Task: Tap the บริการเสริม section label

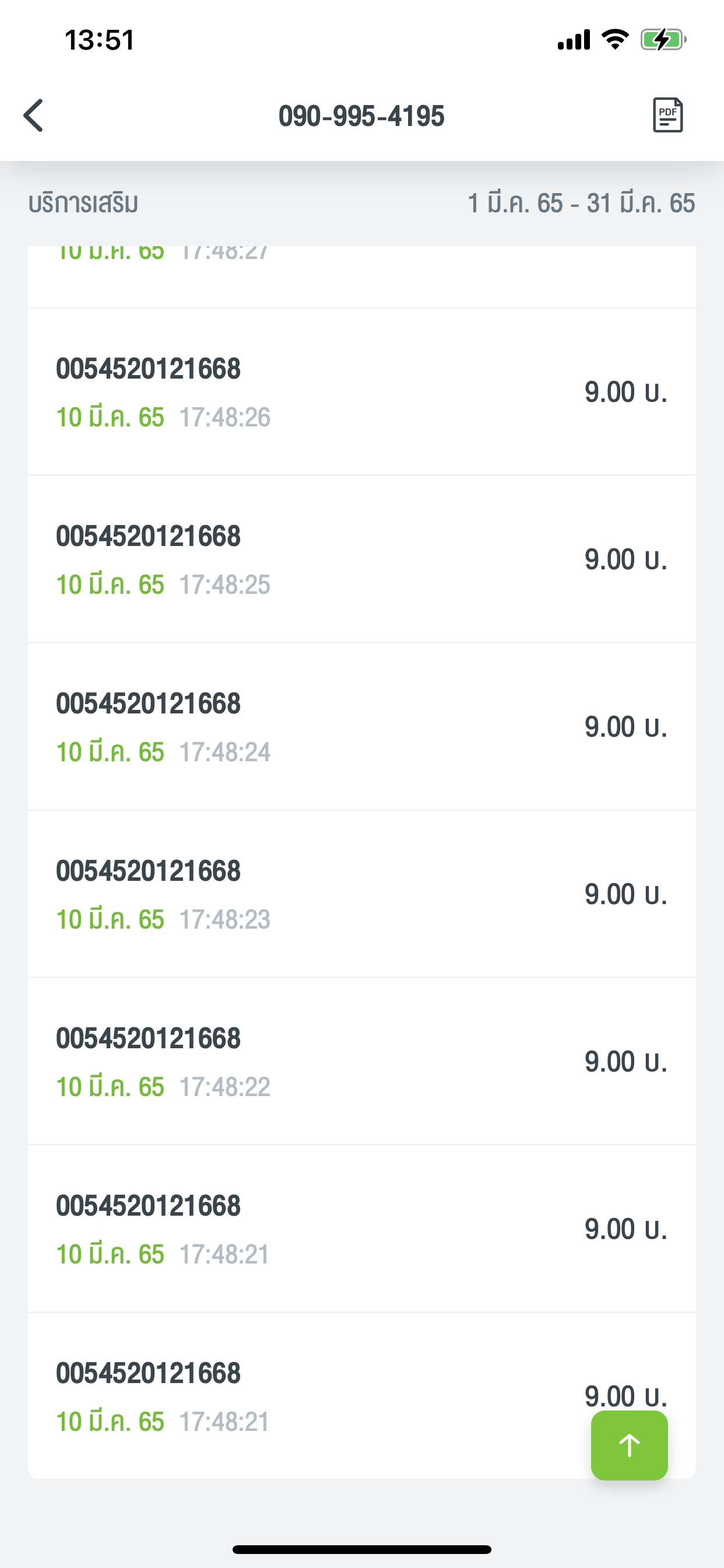Action: pos(83,204)
